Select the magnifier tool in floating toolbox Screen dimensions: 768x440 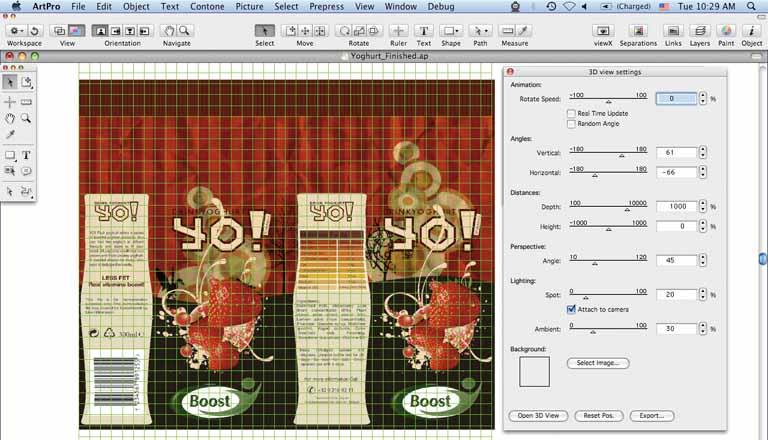pyautogui.click(x=26, y=118)
